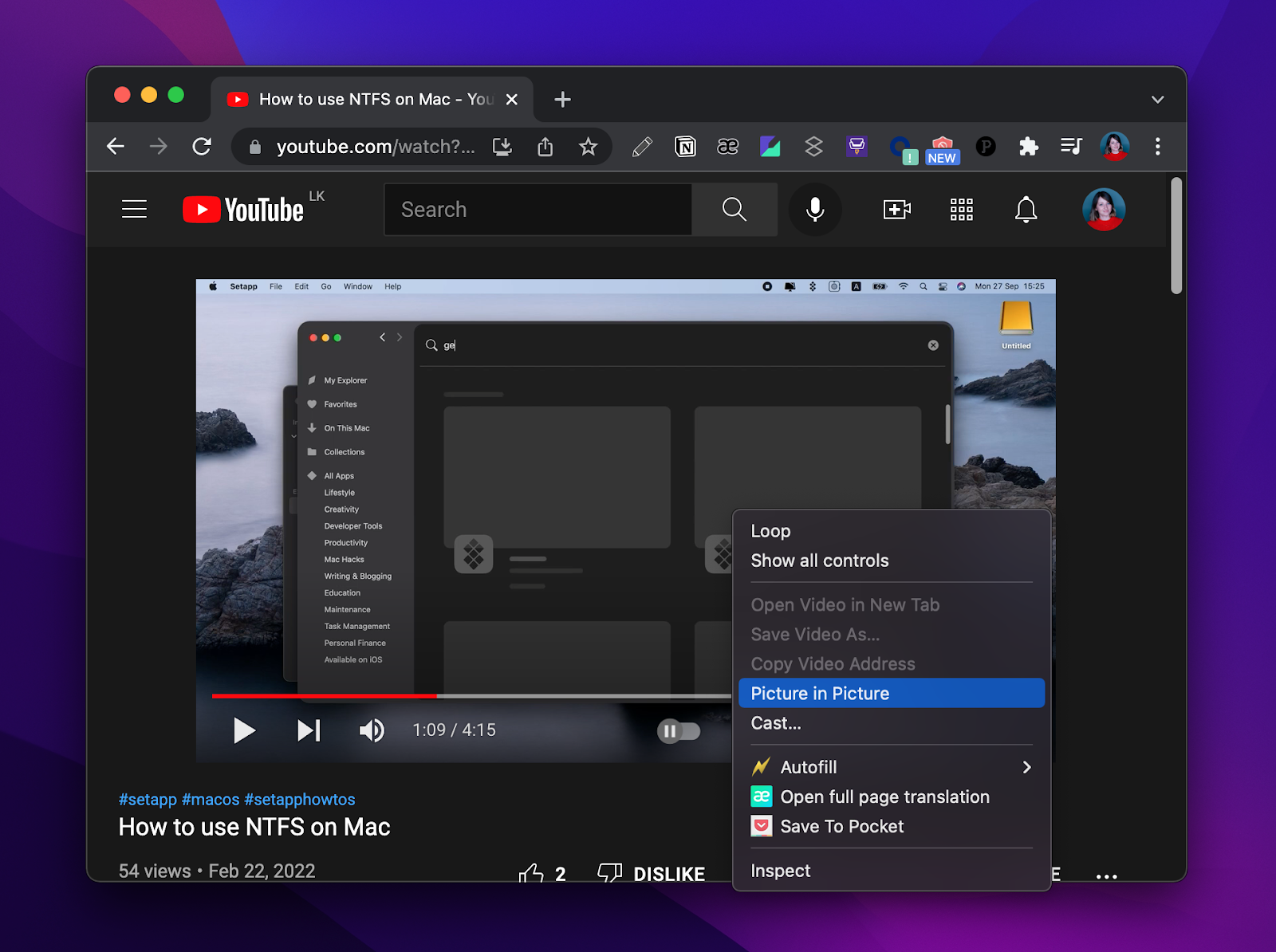1276x952 pixels.
Task: Open the Chrome profile avatar in toolbar
Action: pyautogui.click(x=1114, y=147)
